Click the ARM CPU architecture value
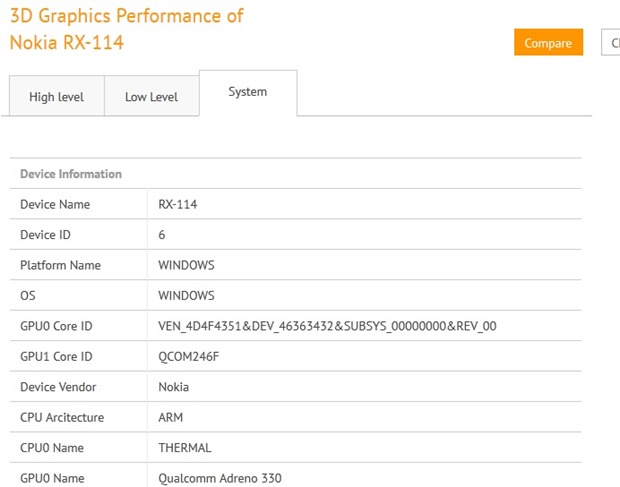This screenshot has width=620, height=487. coord(171,417)
